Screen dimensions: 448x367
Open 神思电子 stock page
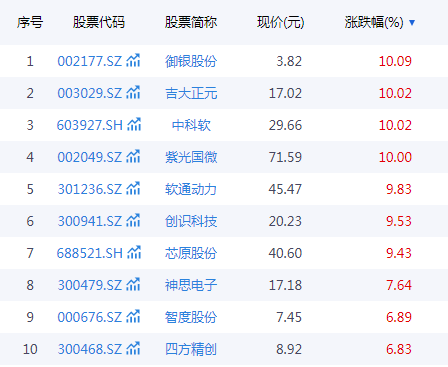[x=191, y=285]
